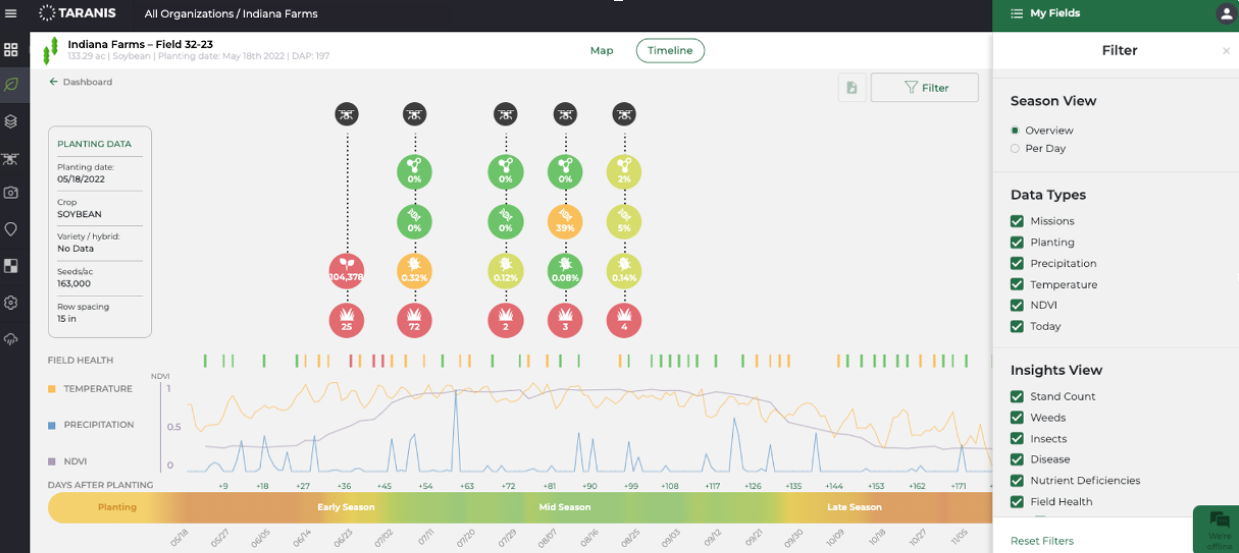Open the nutrient deficiency bubble showing 2%

(x=624, y=172)
